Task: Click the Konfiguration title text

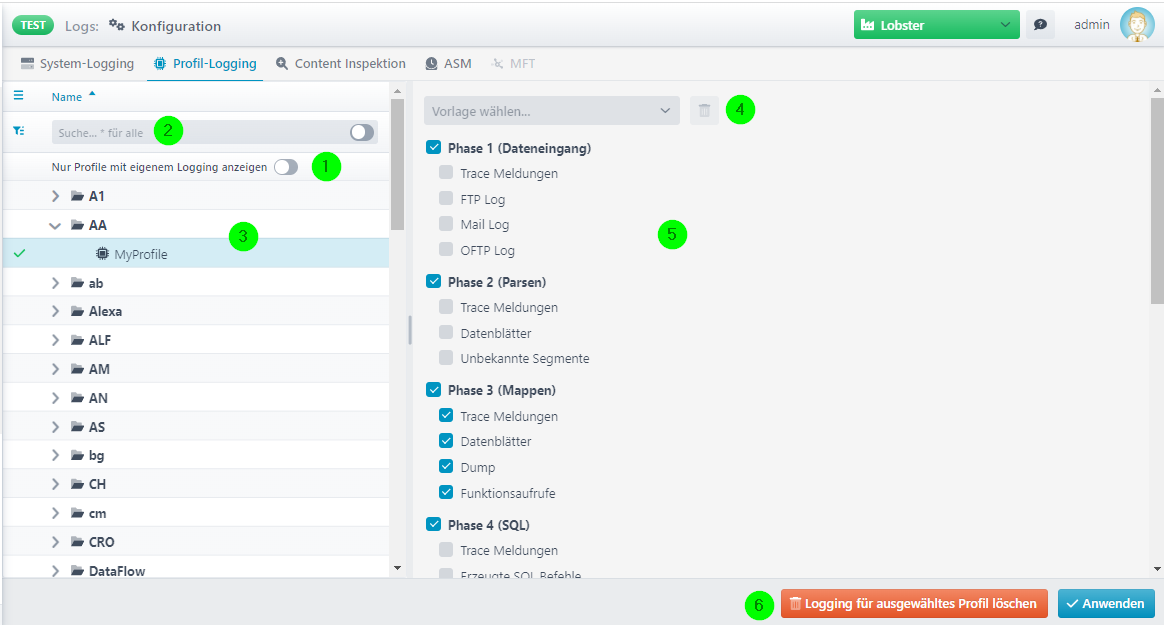Action: click(x=176, y=26)
